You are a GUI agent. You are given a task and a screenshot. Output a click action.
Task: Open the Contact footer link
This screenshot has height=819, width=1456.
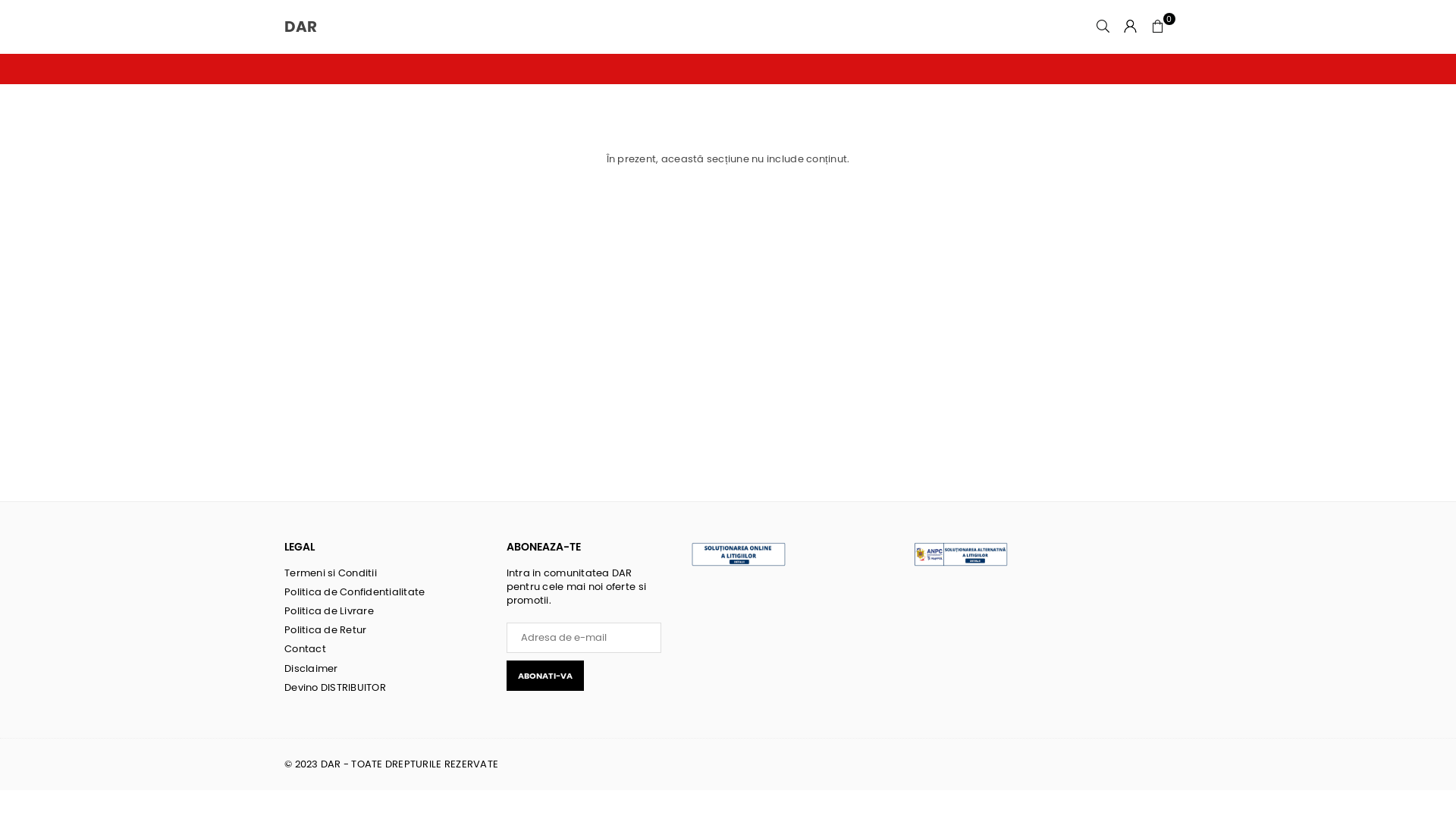[x=305, y=649]
